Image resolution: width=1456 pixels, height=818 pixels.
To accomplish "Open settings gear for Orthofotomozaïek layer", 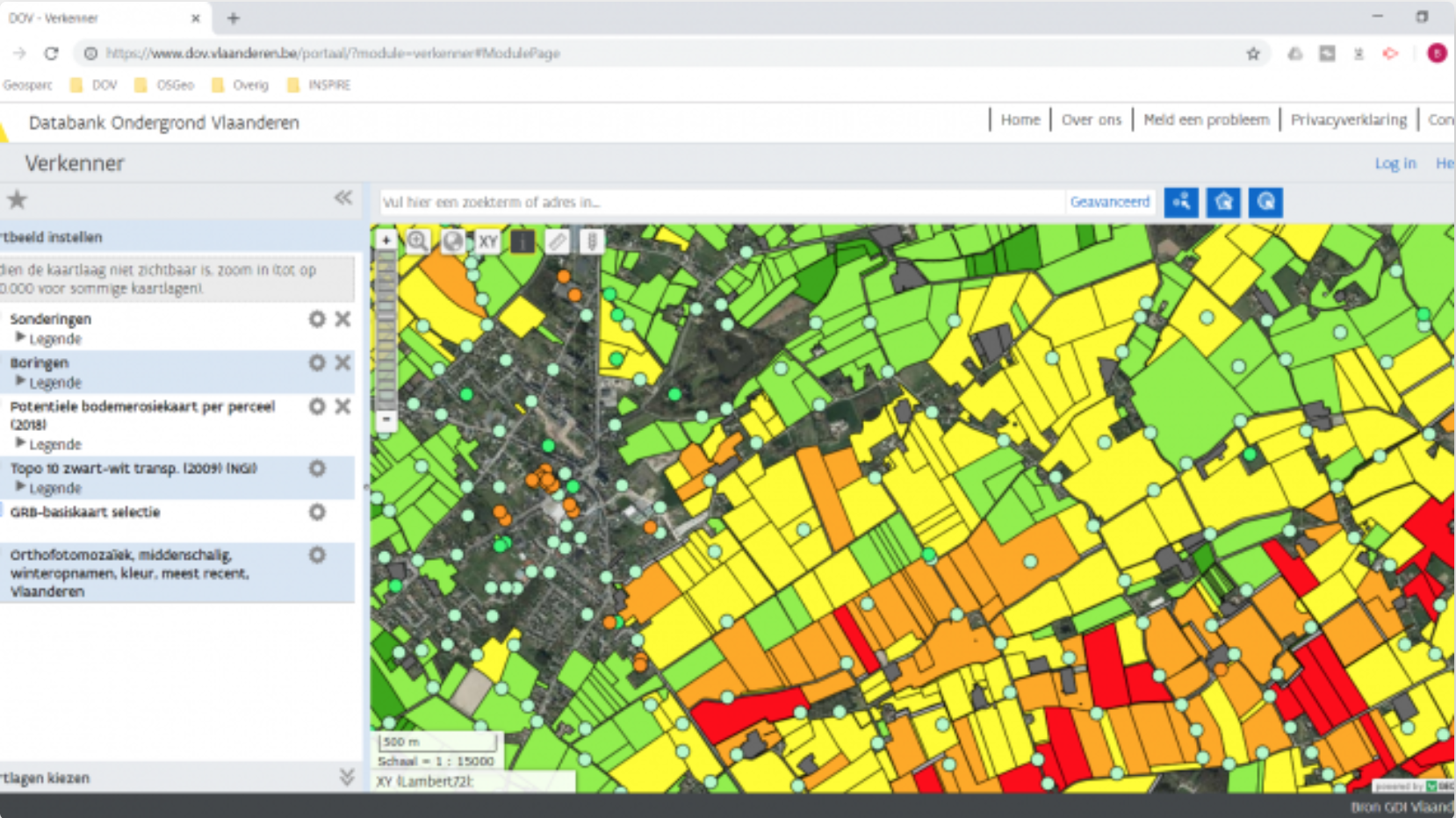I will click(x=317, y=555).
